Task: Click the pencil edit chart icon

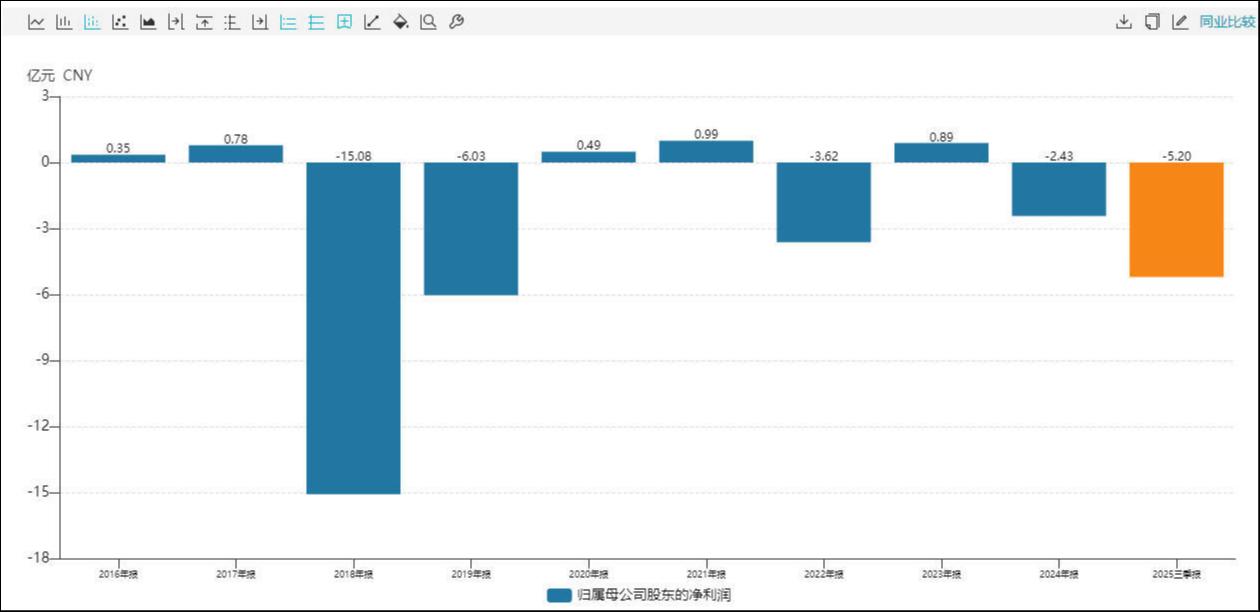Action: (1180, 22)
